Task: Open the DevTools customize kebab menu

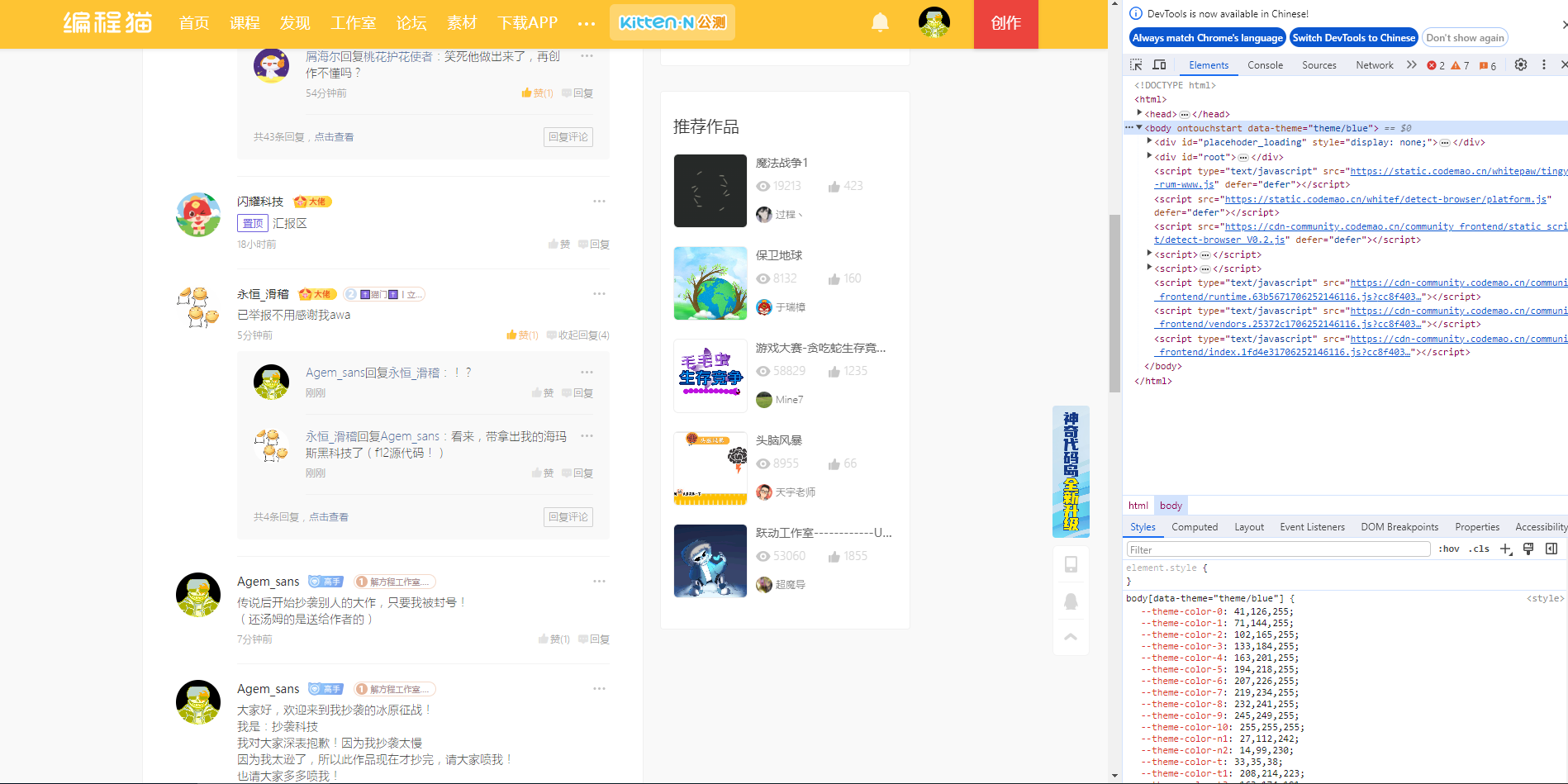Action: (1543, 64)
